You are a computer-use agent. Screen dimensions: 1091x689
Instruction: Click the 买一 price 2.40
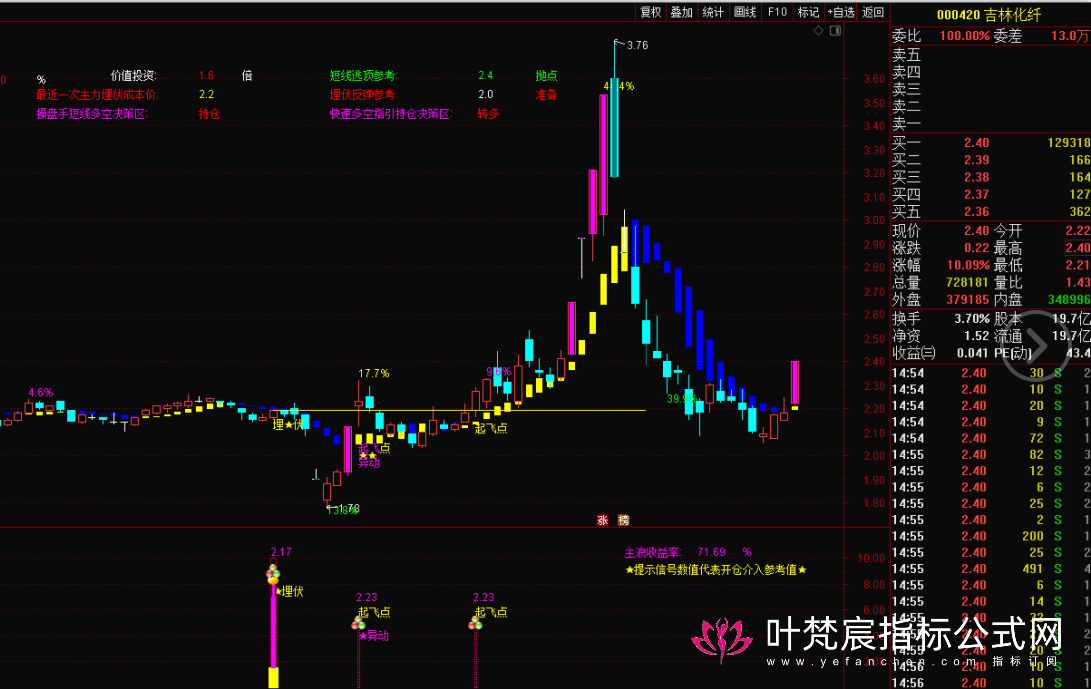[x=976, y=143]
